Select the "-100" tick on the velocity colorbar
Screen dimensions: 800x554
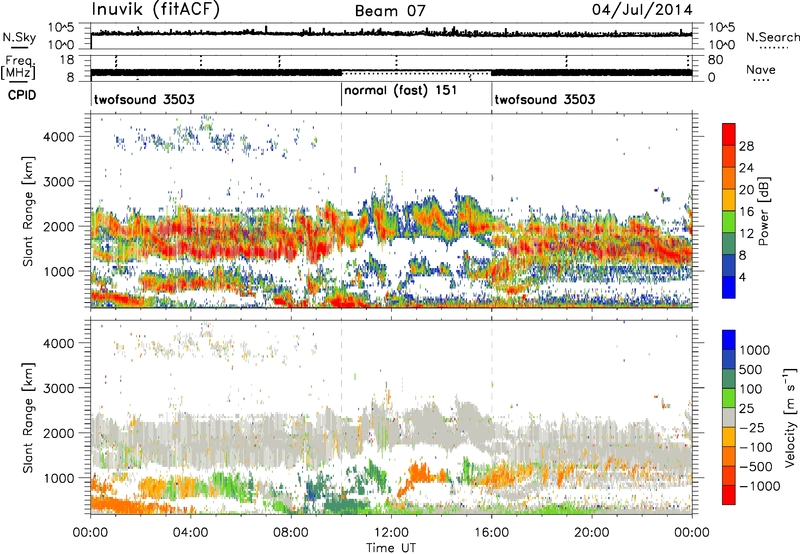pos(755,447)
